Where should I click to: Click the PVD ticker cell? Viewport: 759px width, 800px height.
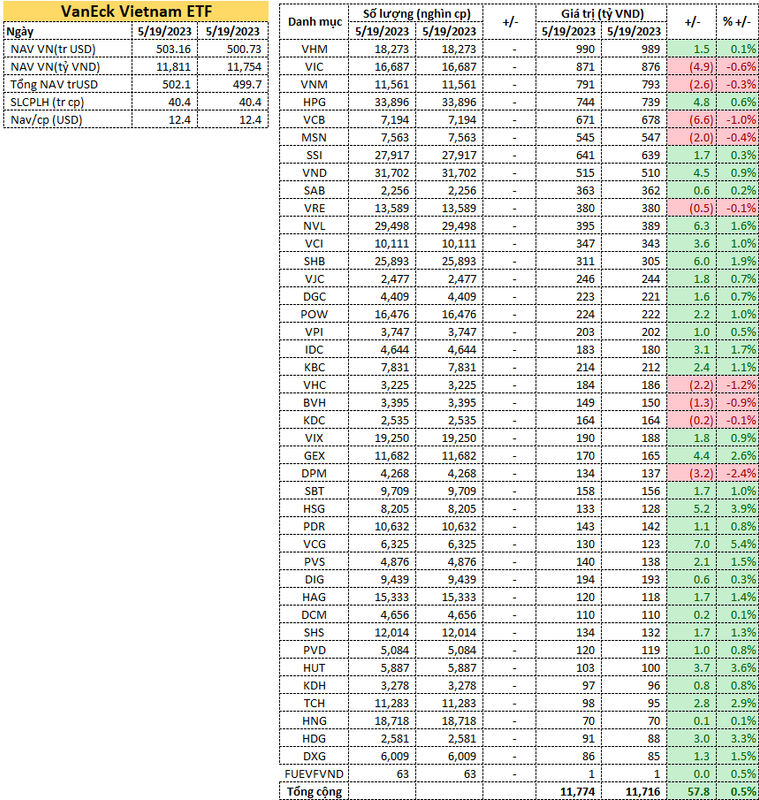point(314,651)
